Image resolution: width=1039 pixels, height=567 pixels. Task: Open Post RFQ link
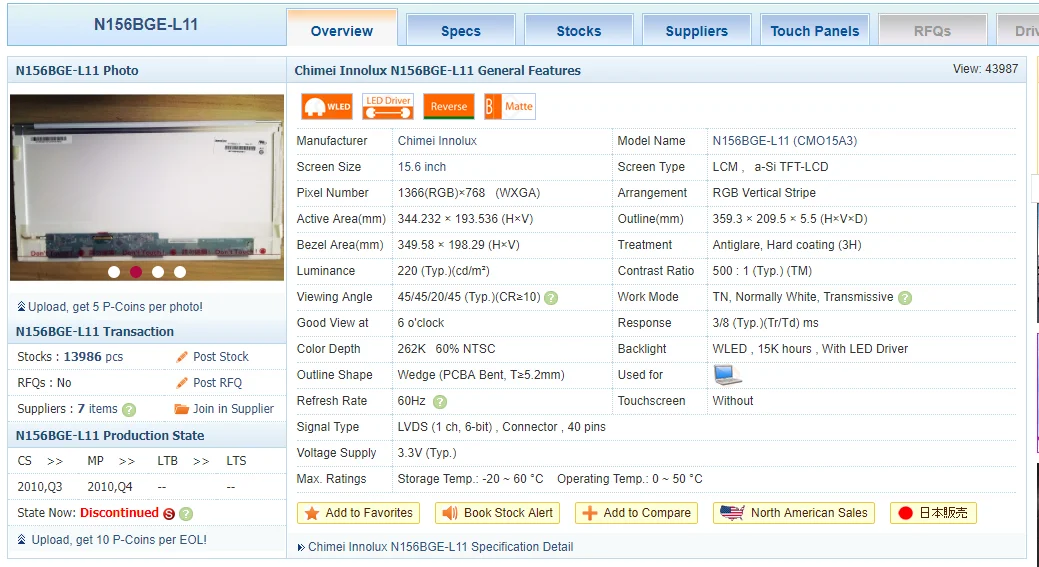click(x=217, y=383)
